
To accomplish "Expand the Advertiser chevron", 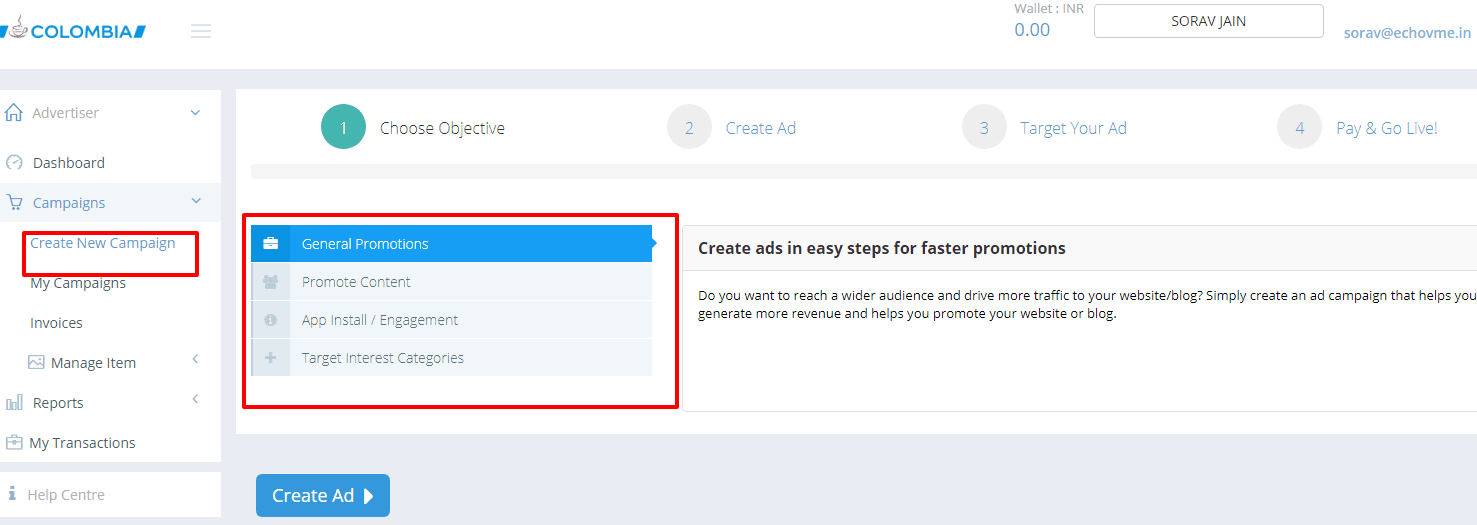I will 195,113.
